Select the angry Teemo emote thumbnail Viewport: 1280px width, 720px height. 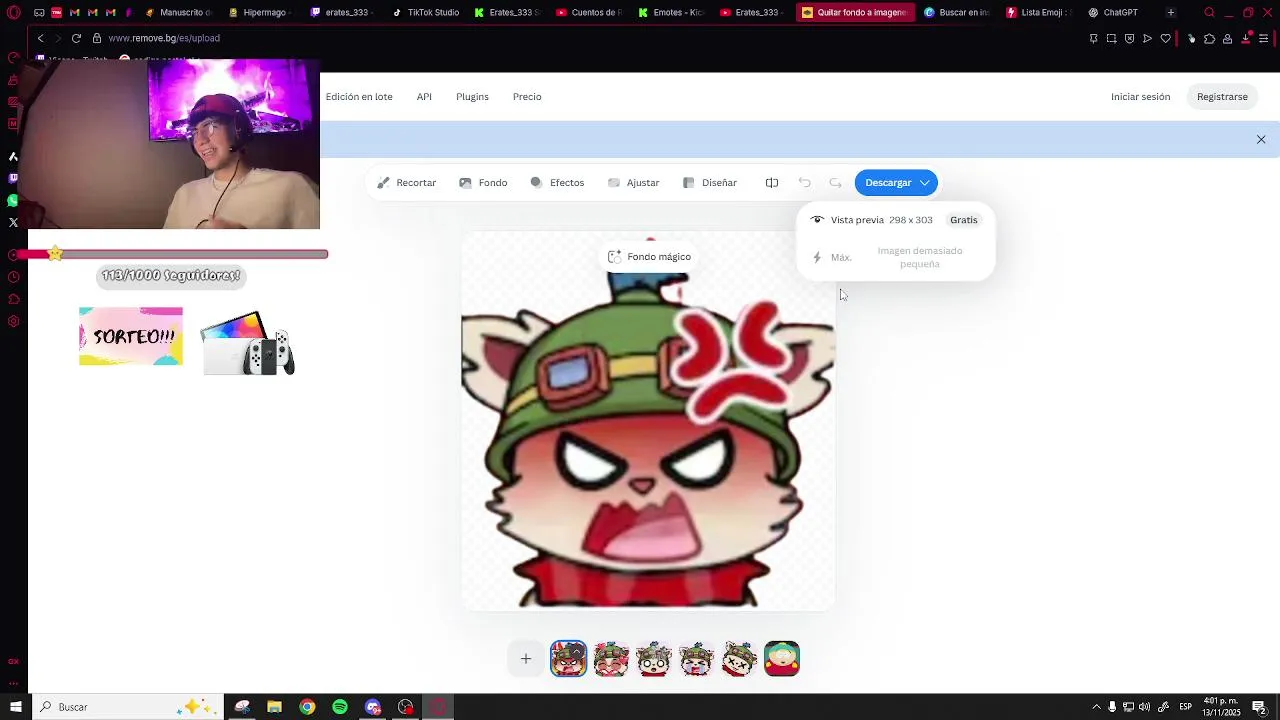pyautogui.click(x=569, y=659)
